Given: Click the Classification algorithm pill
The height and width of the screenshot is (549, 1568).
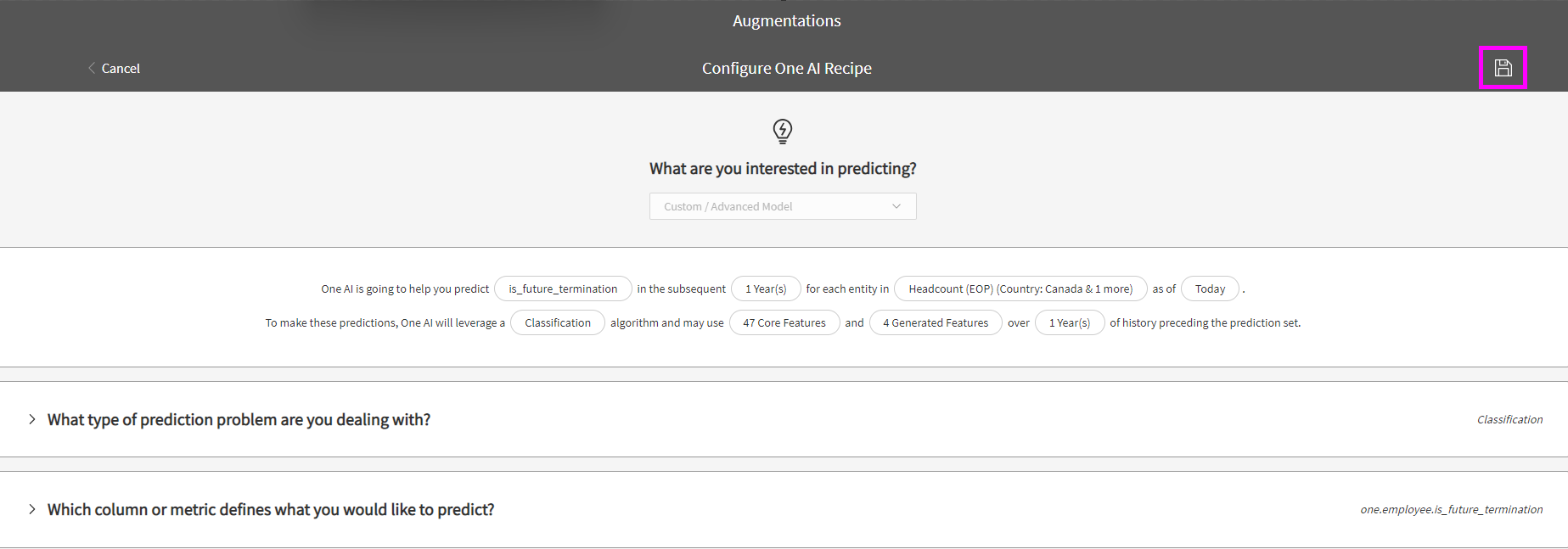Looking at the screenshot, I should coord(557,323).
